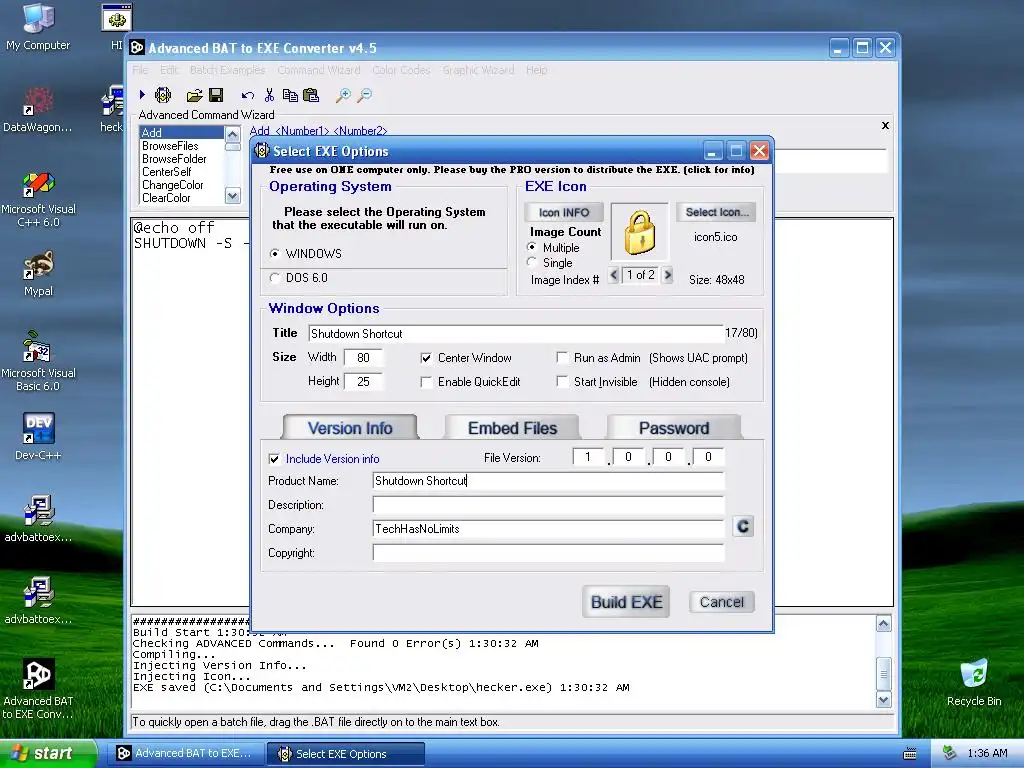Click build log scrollbar down arrow
1024x768 pixels.
point(884,700)
